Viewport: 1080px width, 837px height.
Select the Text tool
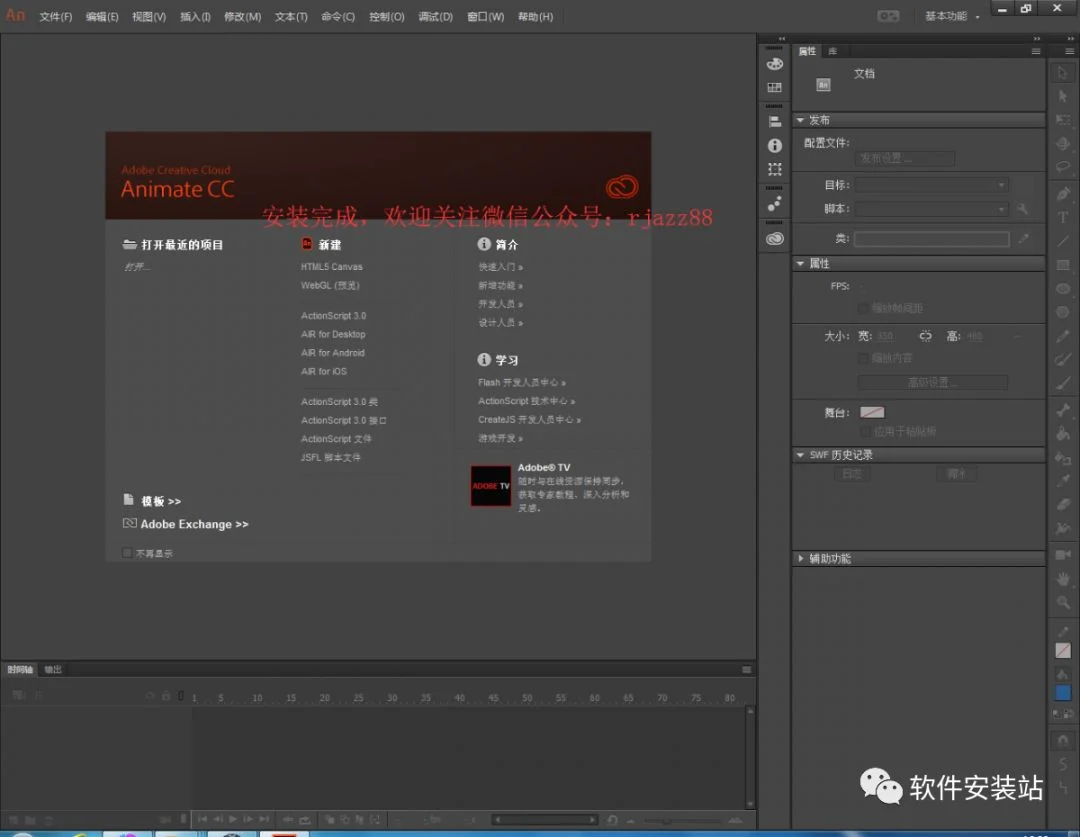[1063, 217]
